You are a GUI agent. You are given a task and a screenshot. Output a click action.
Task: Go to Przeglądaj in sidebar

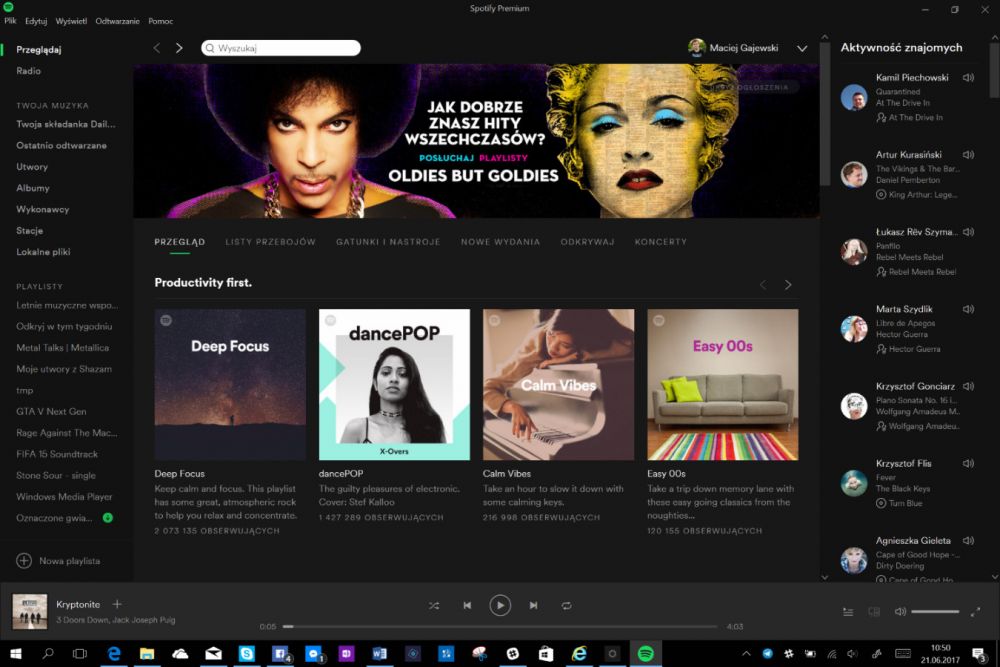coord(39,50)
